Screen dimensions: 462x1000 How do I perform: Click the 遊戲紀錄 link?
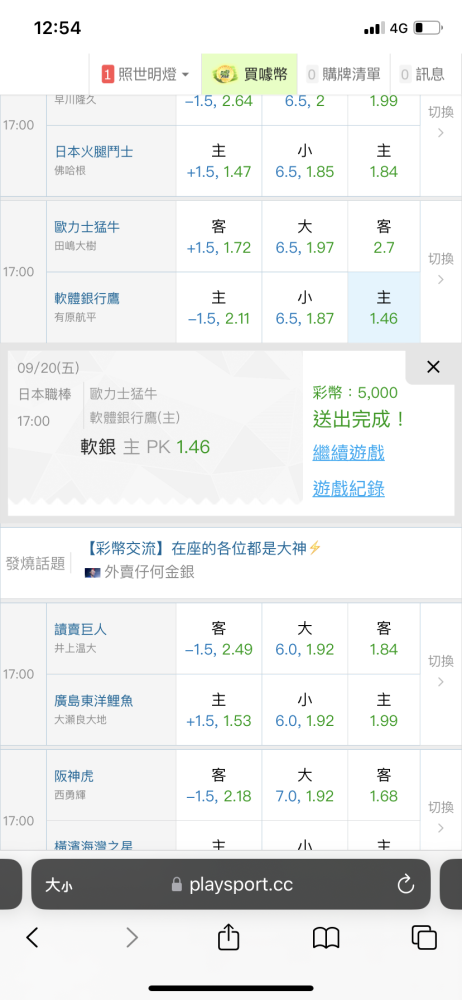click(x=349, y=489)
